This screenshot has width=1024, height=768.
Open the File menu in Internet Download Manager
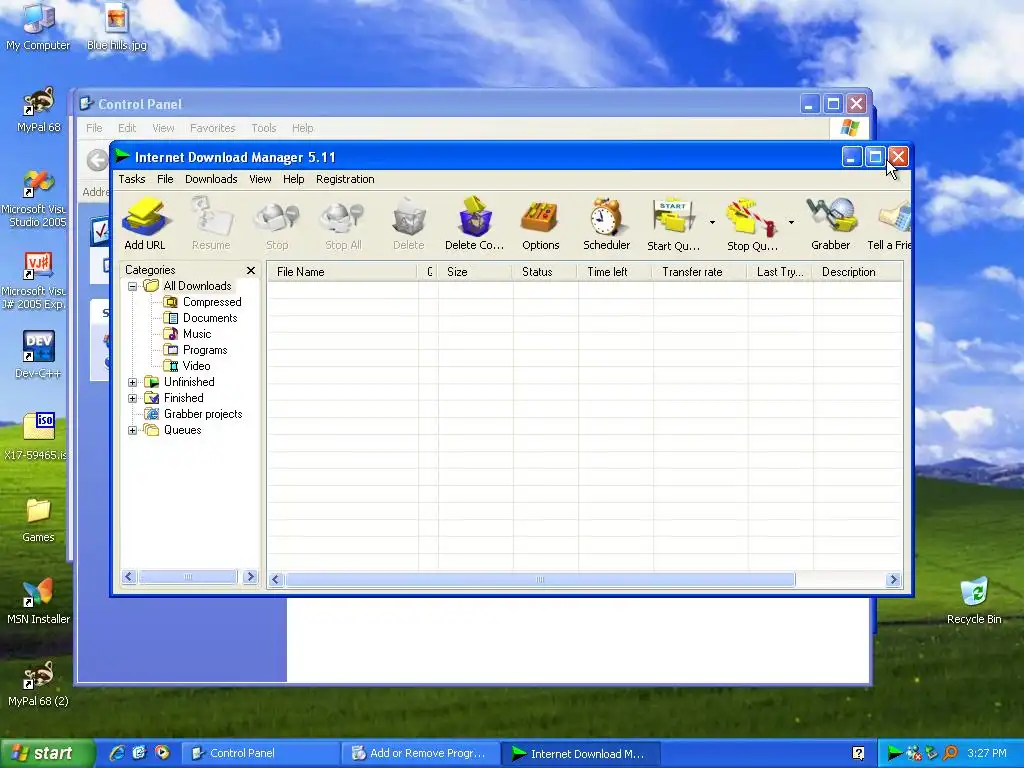(165, 179)
